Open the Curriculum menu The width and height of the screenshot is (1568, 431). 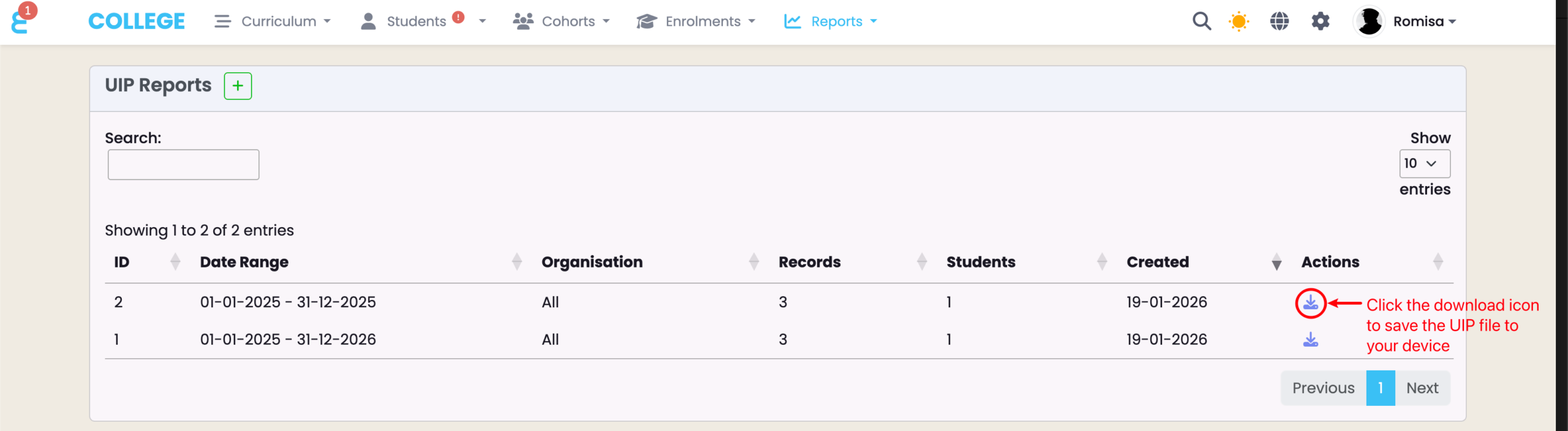[273, 21]
